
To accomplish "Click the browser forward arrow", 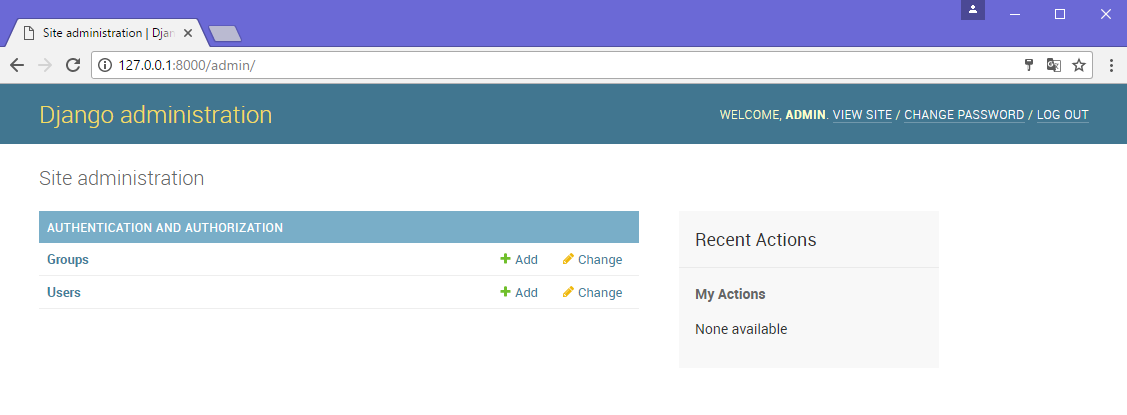I will pyautogui.click(x=45, y=65).
